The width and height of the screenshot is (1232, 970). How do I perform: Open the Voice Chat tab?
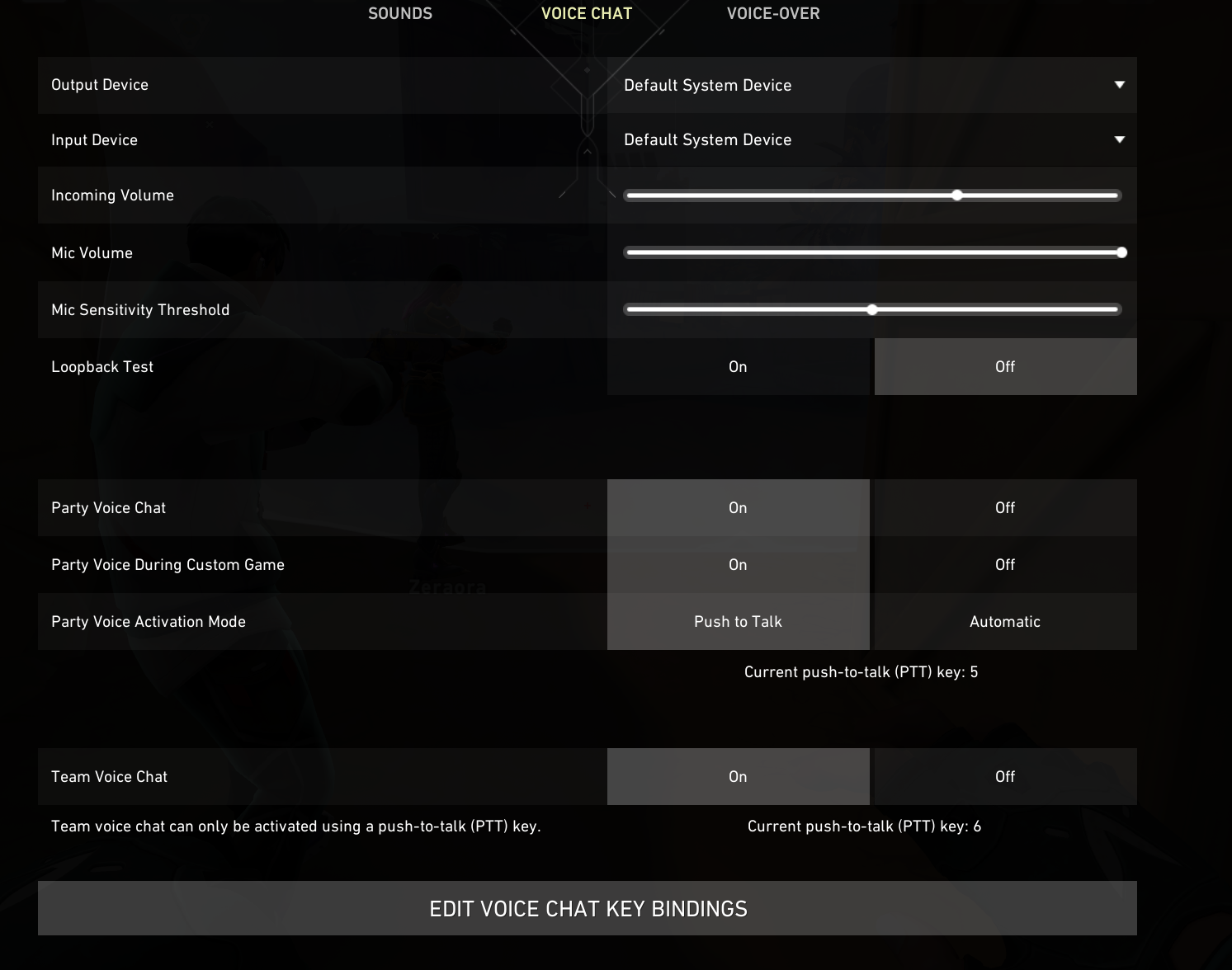coord(587,13)
